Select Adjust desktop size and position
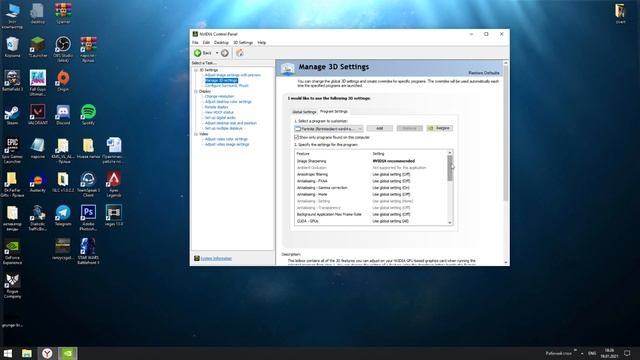640x360 pixels. [x=231, y=123]
